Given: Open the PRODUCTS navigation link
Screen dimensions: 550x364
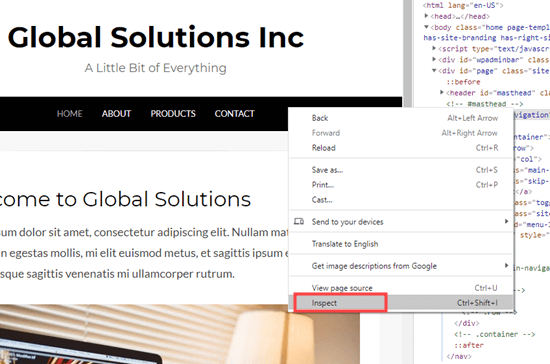Looking at the screenshot, I should point(173,114).
